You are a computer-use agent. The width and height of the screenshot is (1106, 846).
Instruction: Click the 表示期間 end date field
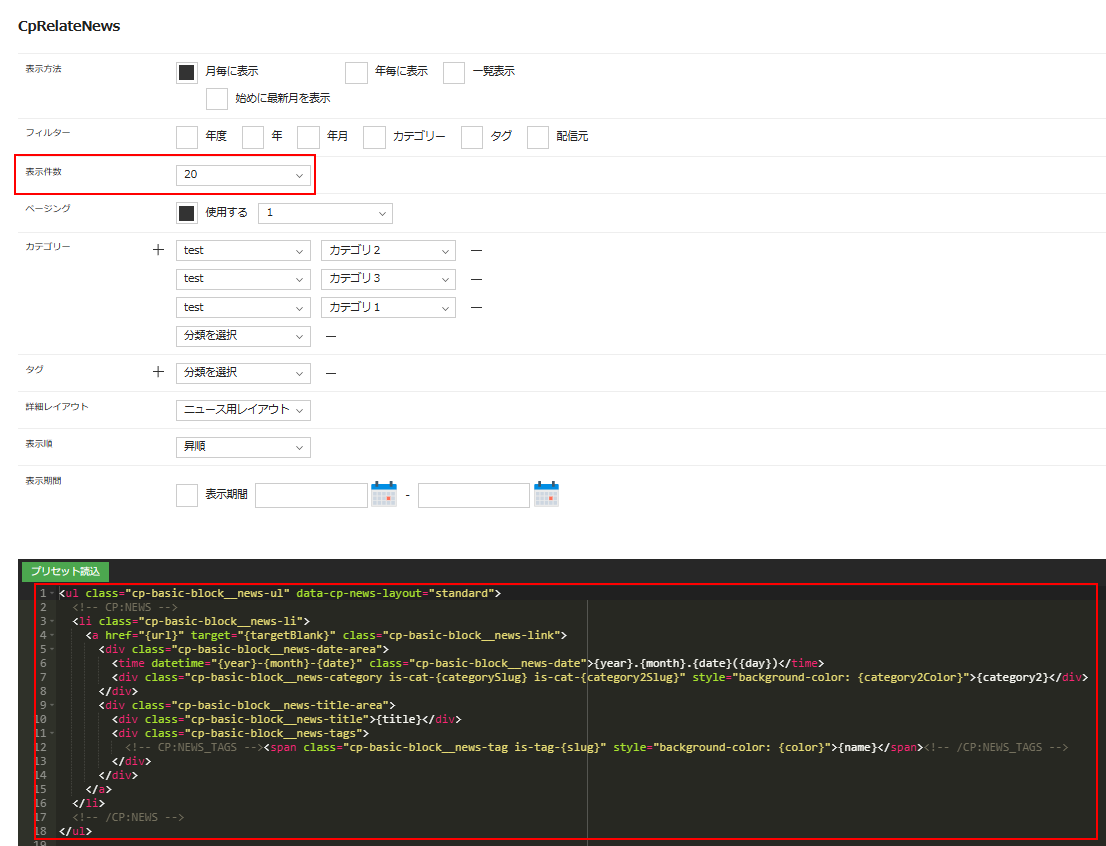474,495
